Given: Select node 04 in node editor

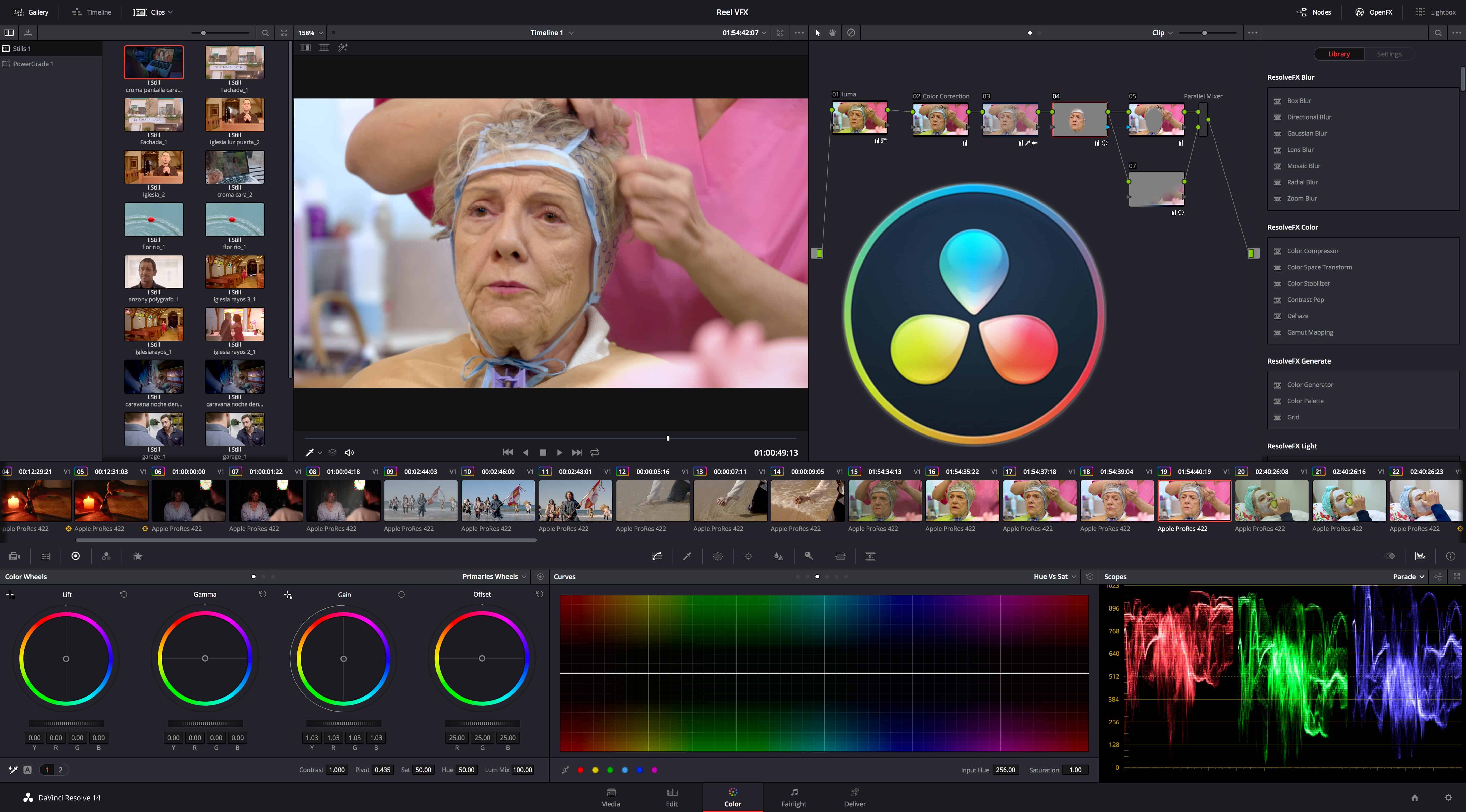Looking at the screenshot, I should click(x=1080, y=119).
